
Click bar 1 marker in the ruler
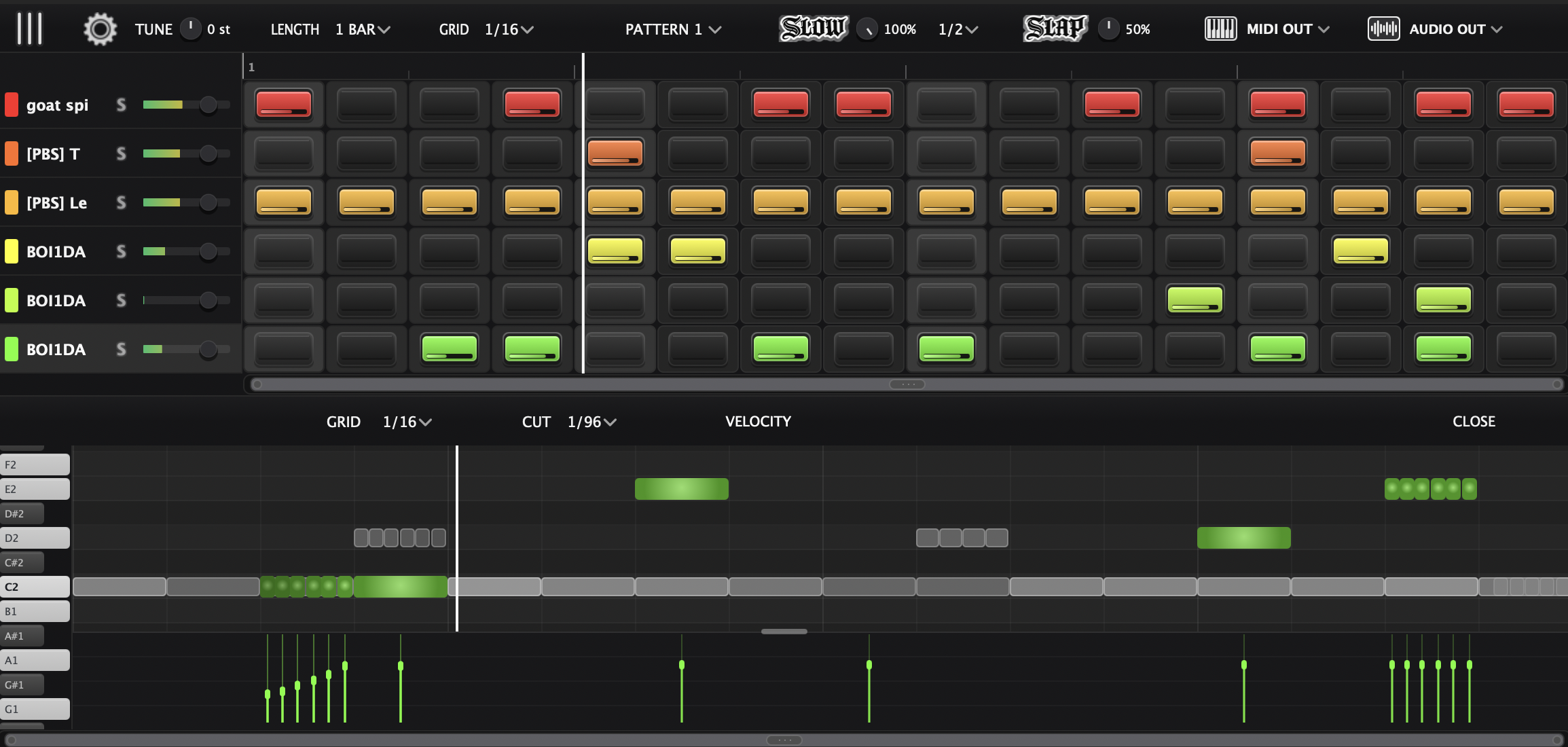[x=251, y=67]
